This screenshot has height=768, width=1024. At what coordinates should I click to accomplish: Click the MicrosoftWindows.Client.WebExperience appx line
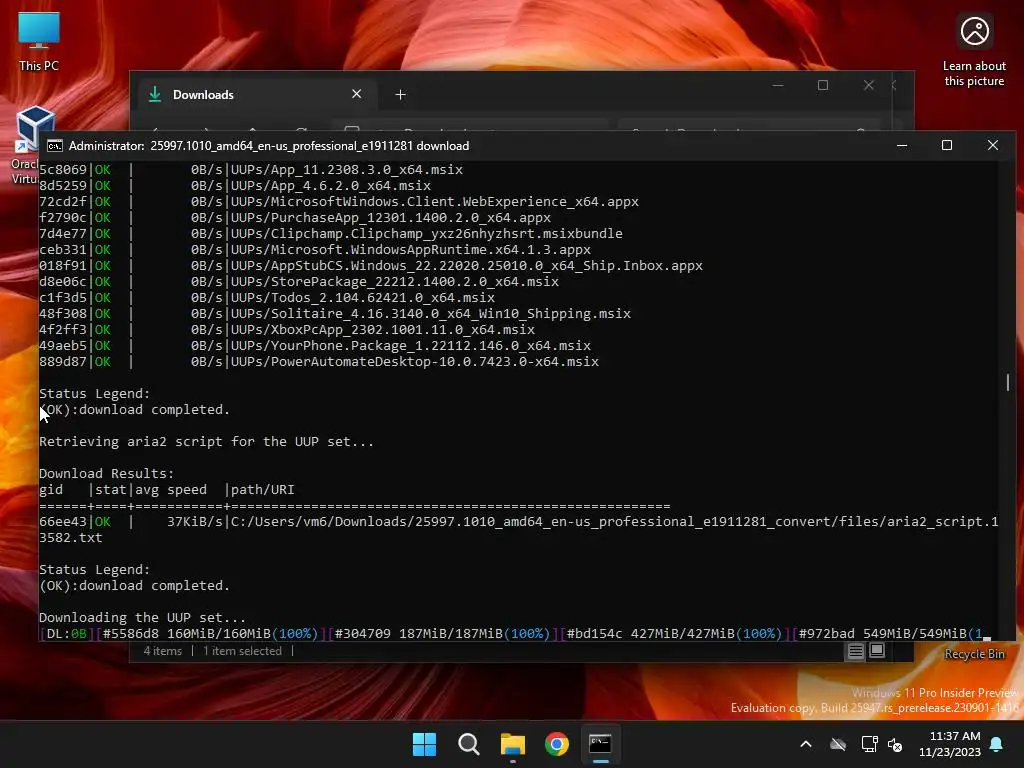[x=339, y=202]
